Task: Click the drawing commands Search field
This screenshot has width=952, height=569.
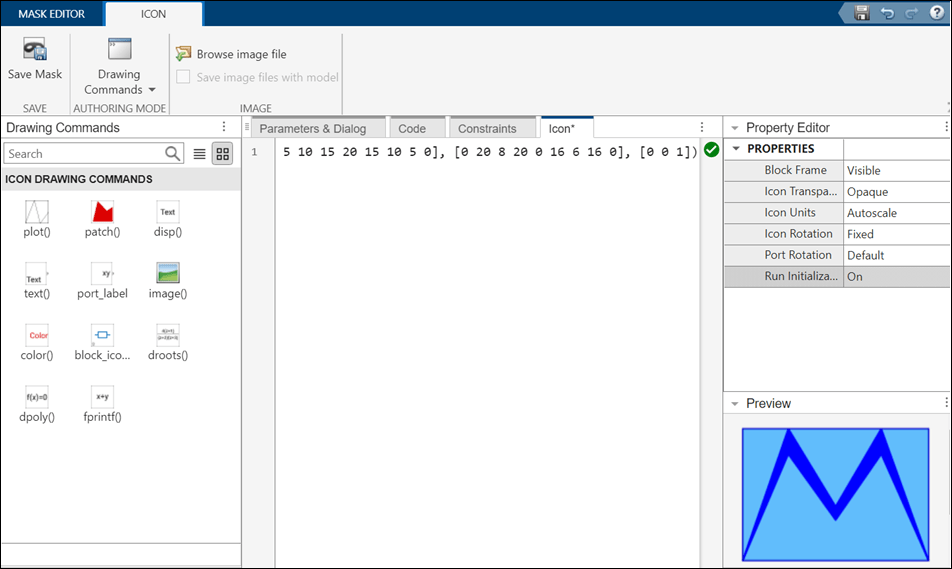Action: pos(84,154)
